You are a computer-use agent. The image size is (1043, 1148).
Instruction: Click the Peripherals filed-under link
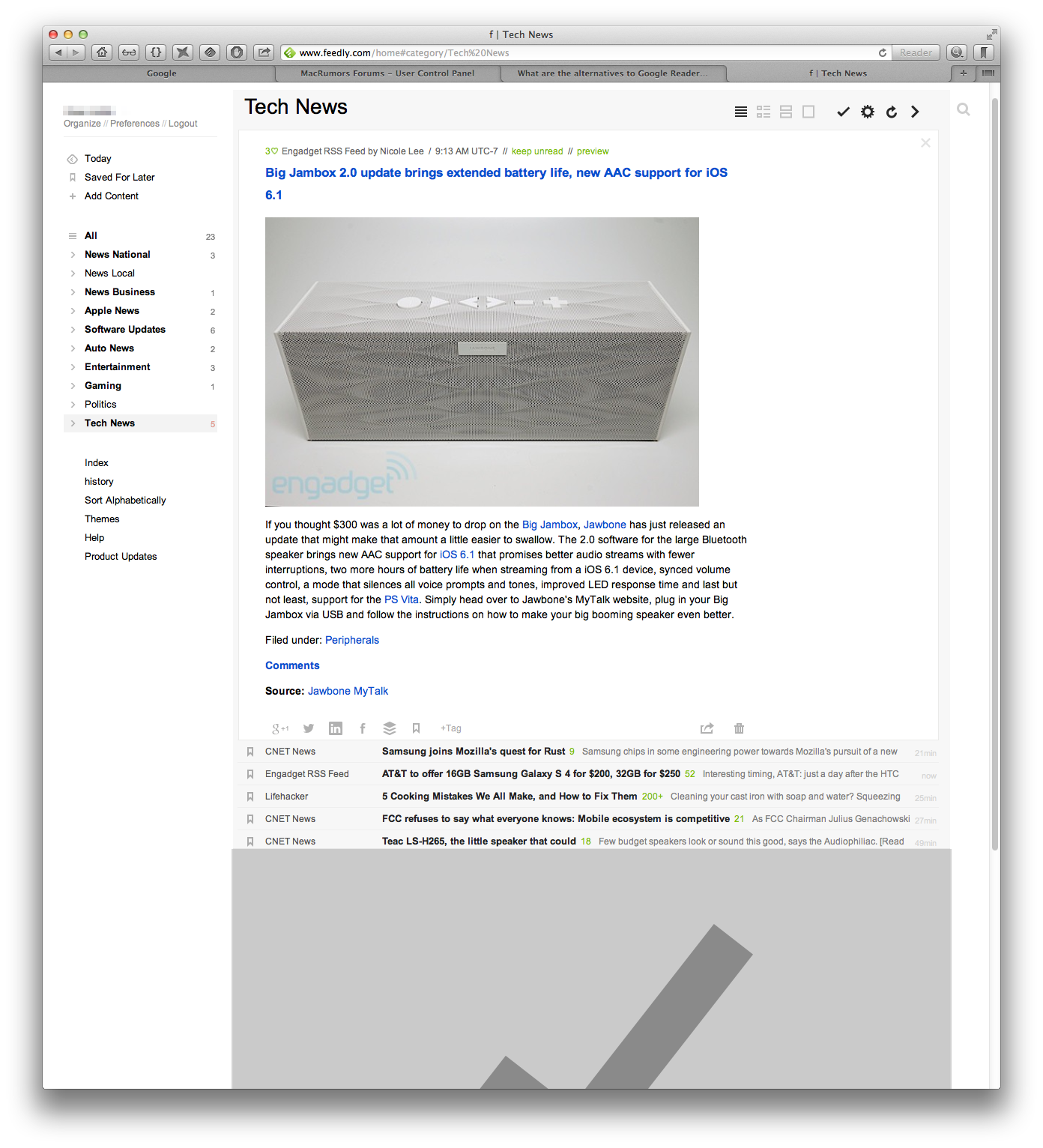(352, 640)
